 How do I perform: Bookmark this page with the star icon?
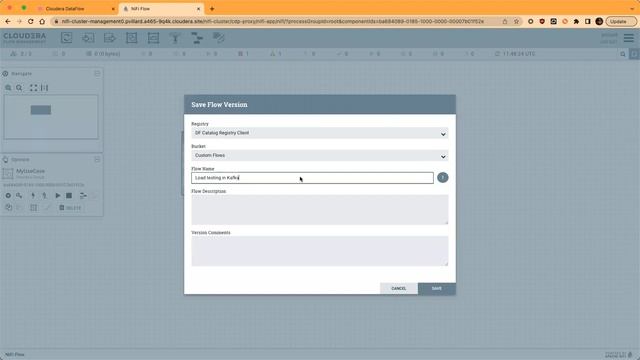coord(516,21)
